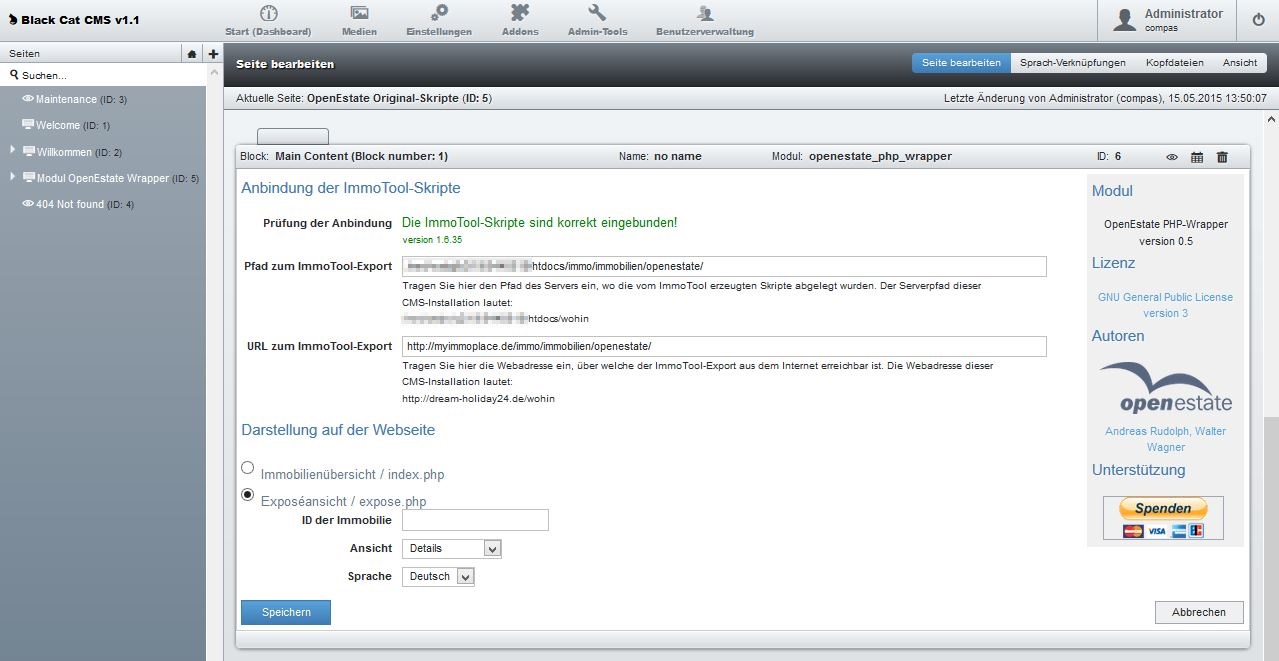The image size is (1279, 661).
Task: Click the OpenEstate logo
Action: click(1166, 388)
